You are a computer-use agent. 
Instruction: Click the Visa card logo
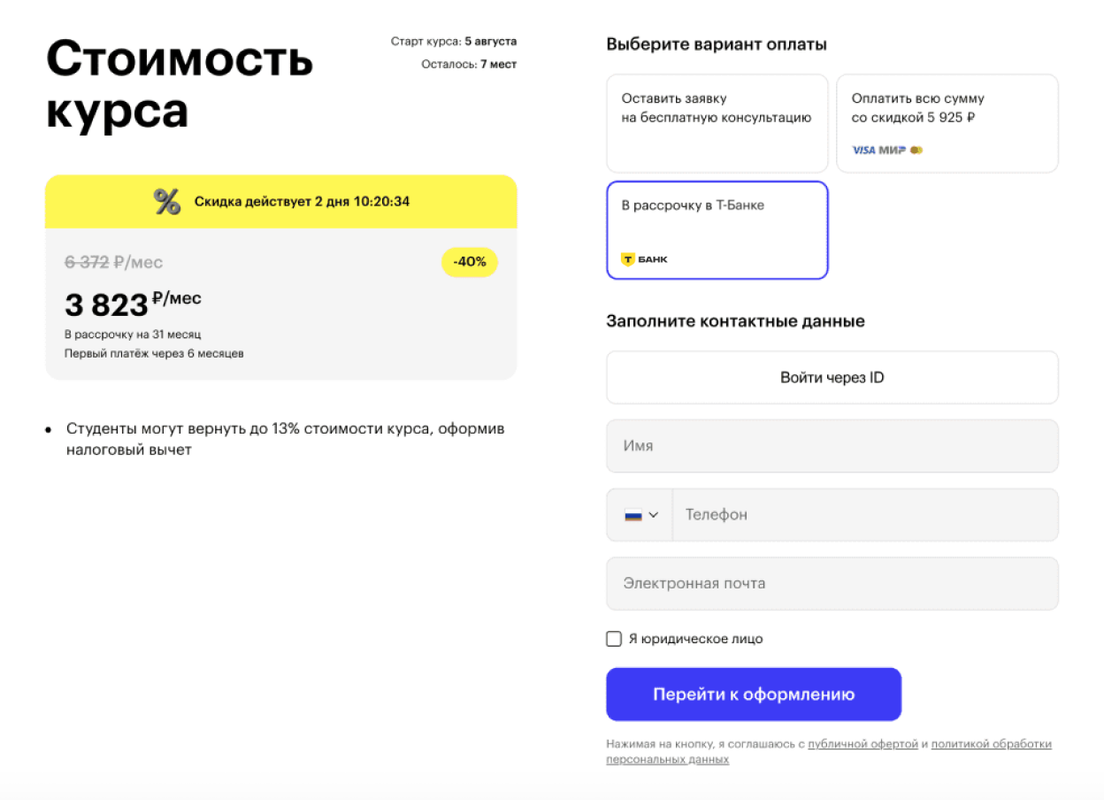coord(863,150)
